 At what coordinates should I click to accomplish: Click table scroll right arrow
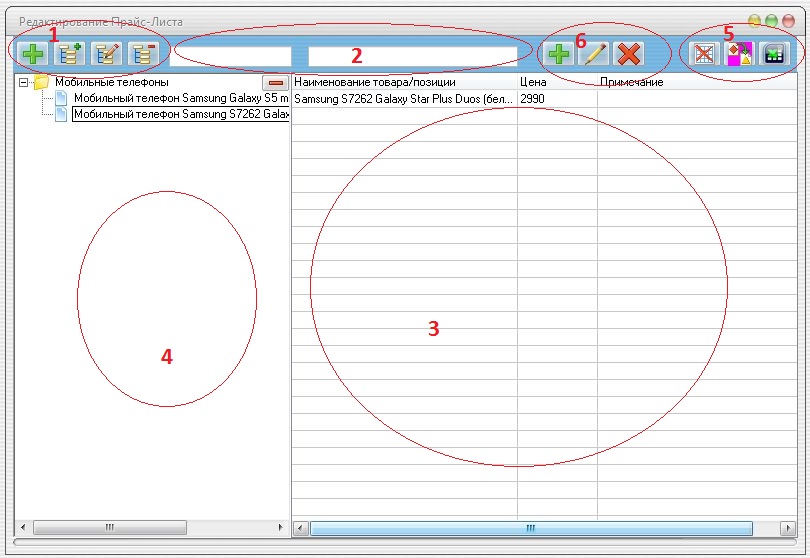pyautogui.click(x=788, y=528)
